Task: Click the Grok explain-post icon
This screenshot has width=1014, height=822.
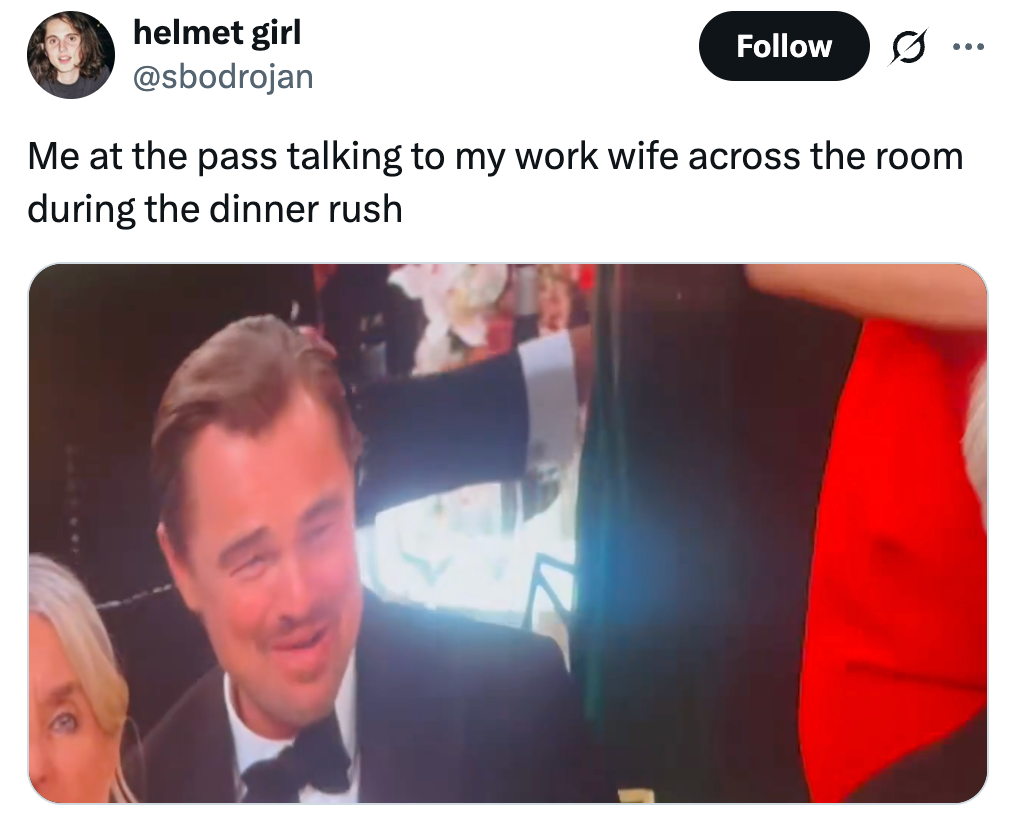Action: click(909, 47)
